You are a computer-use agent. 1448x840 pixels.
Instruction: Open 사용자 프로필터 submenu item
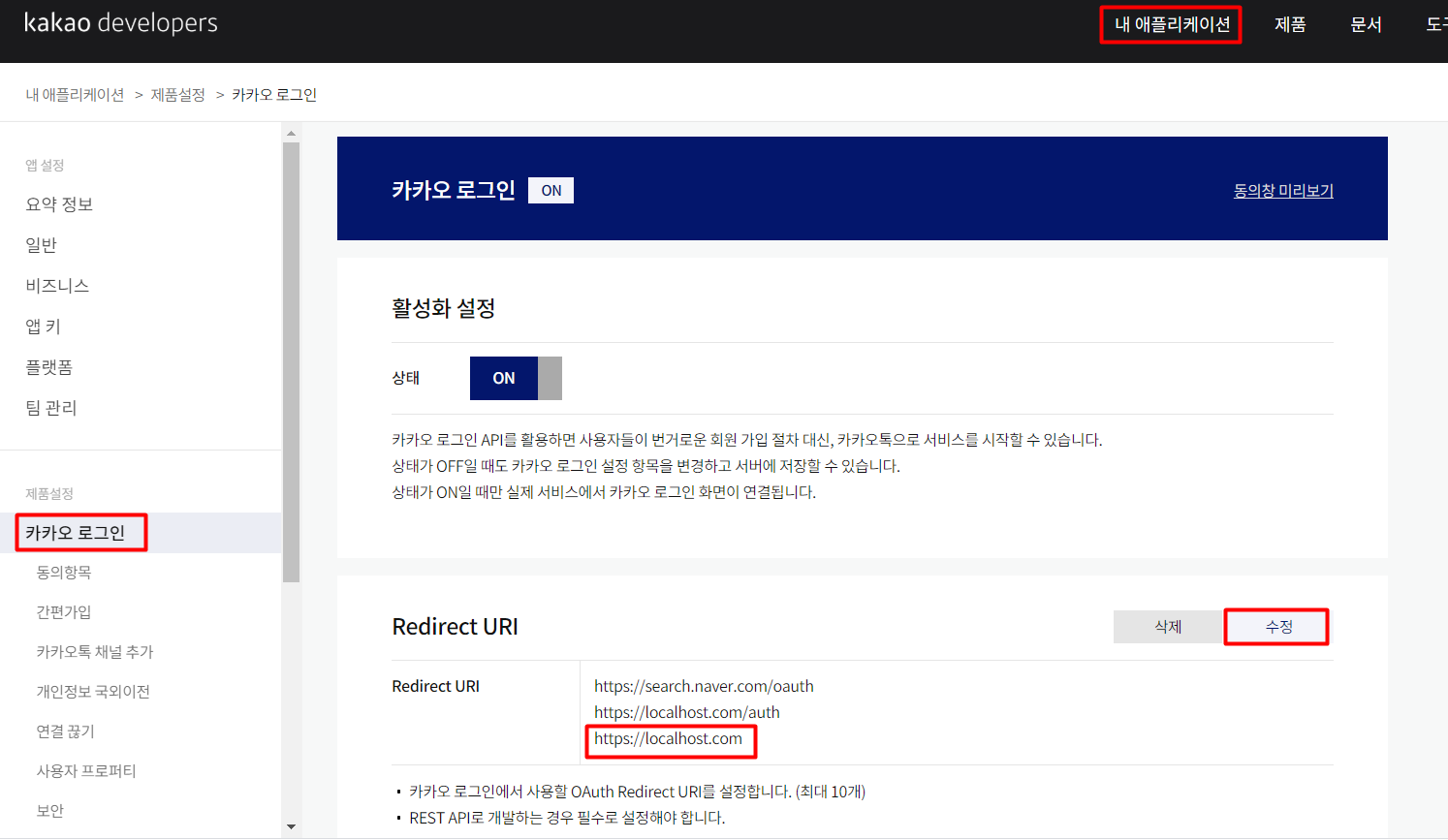86,771
